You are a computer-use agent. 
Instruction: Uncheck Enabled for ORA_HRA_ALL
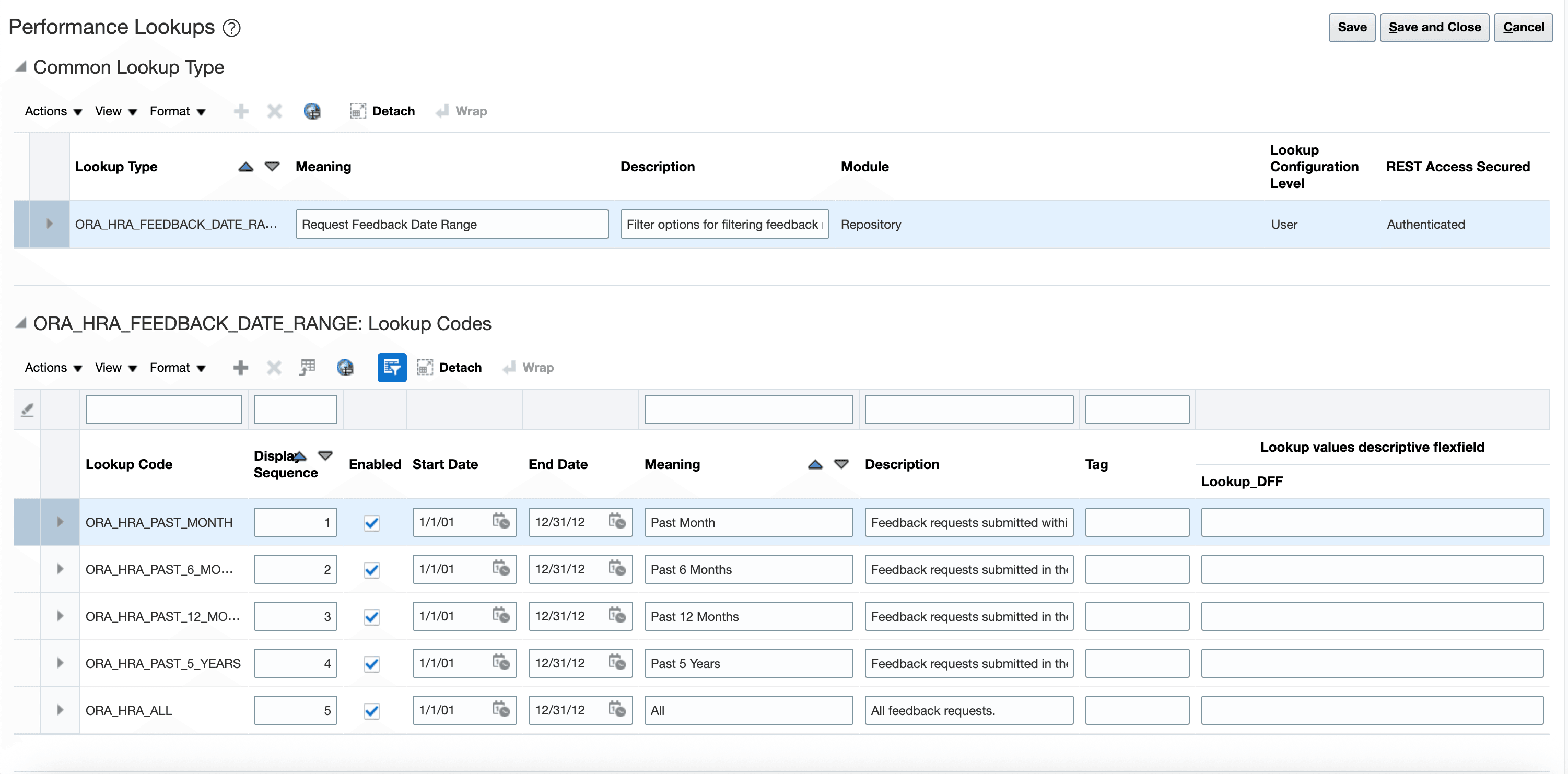[371, 710]
